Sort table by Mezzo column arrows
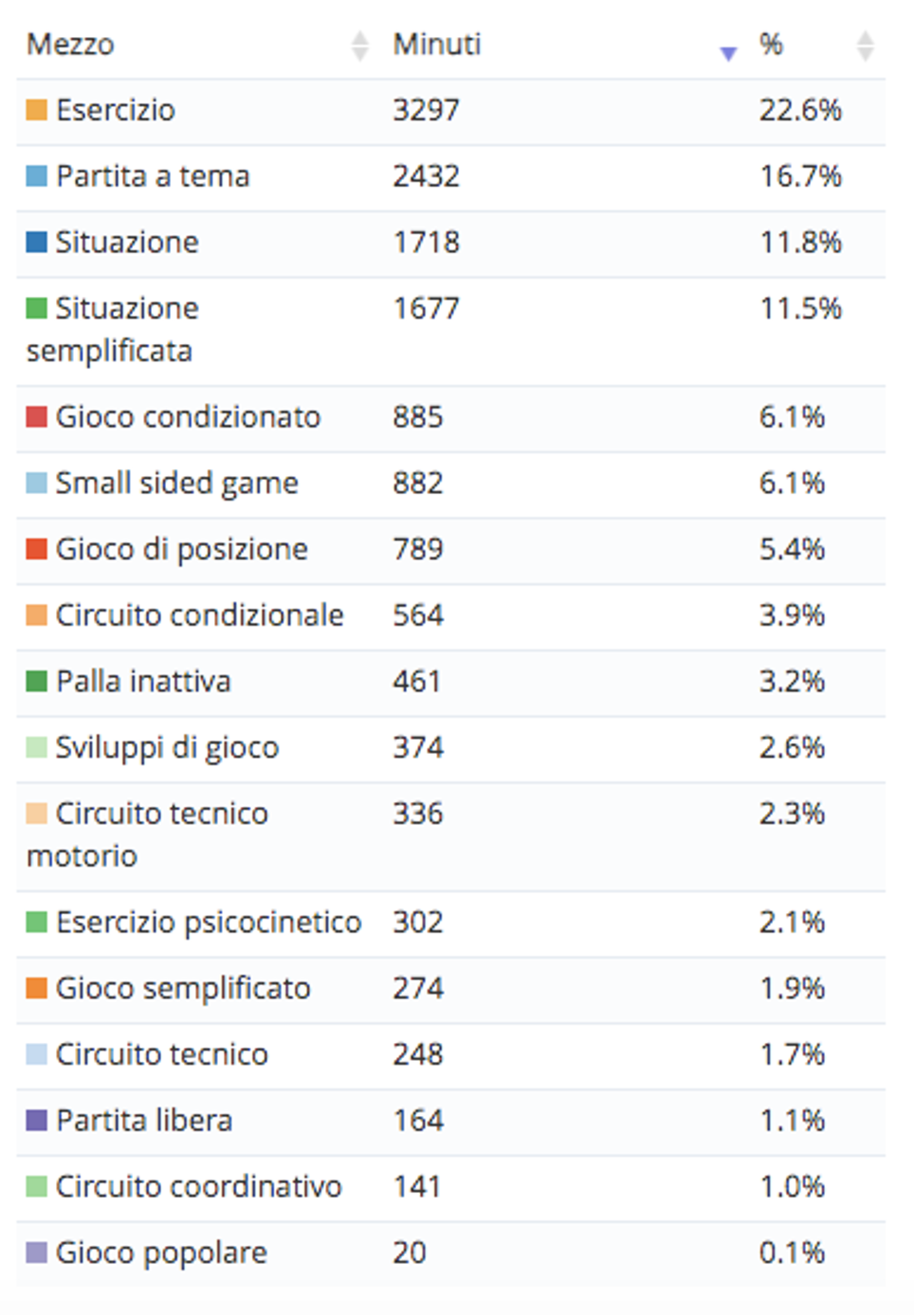The width and height of the screenshot is (914, 1316). tap(359, 46)
